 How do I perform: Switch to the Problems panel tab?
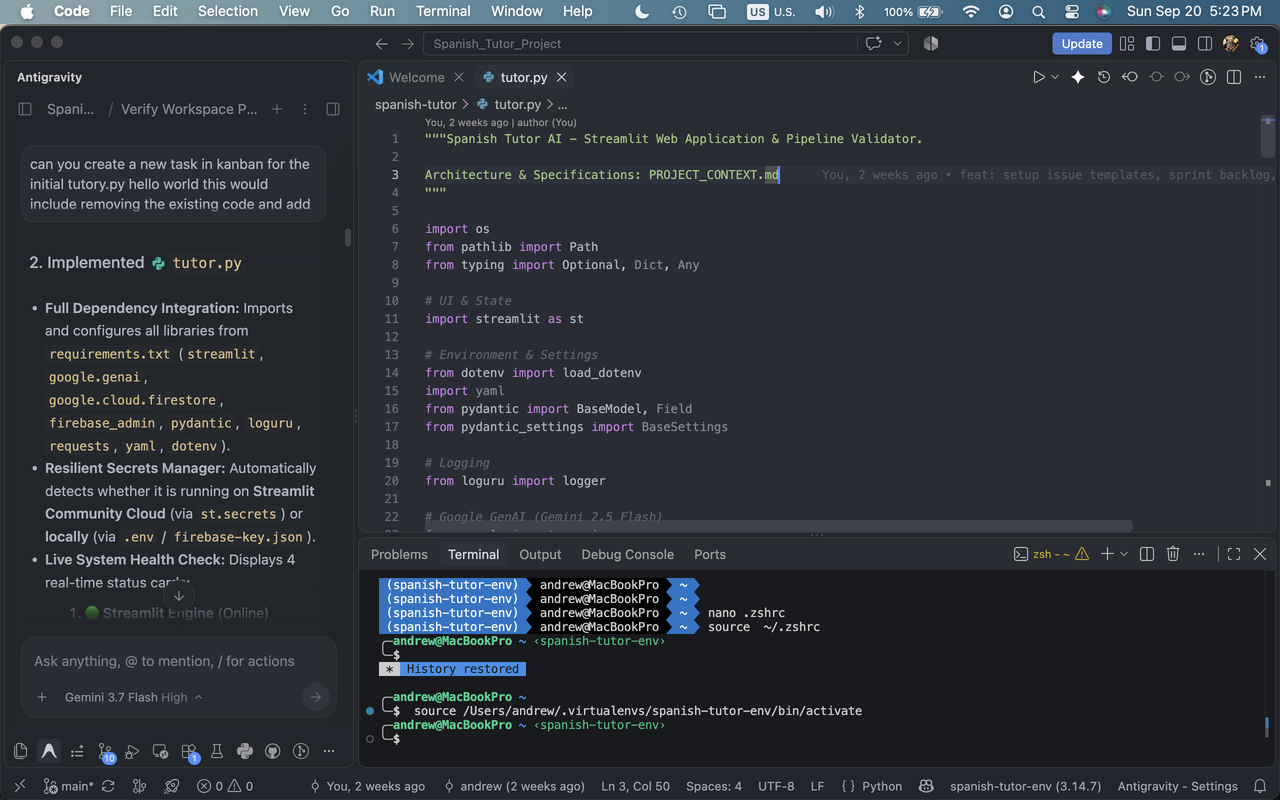tap(399, 554)
